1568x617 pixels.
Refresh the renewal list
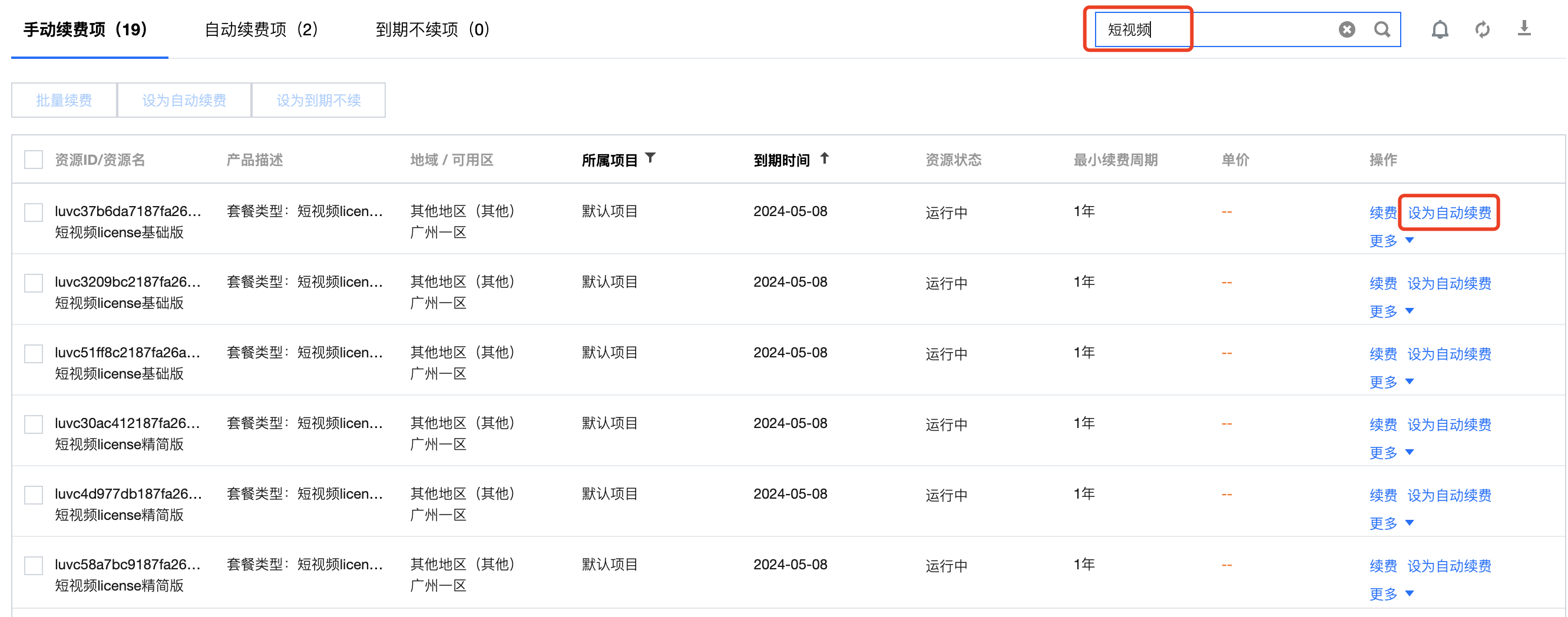1482,29
